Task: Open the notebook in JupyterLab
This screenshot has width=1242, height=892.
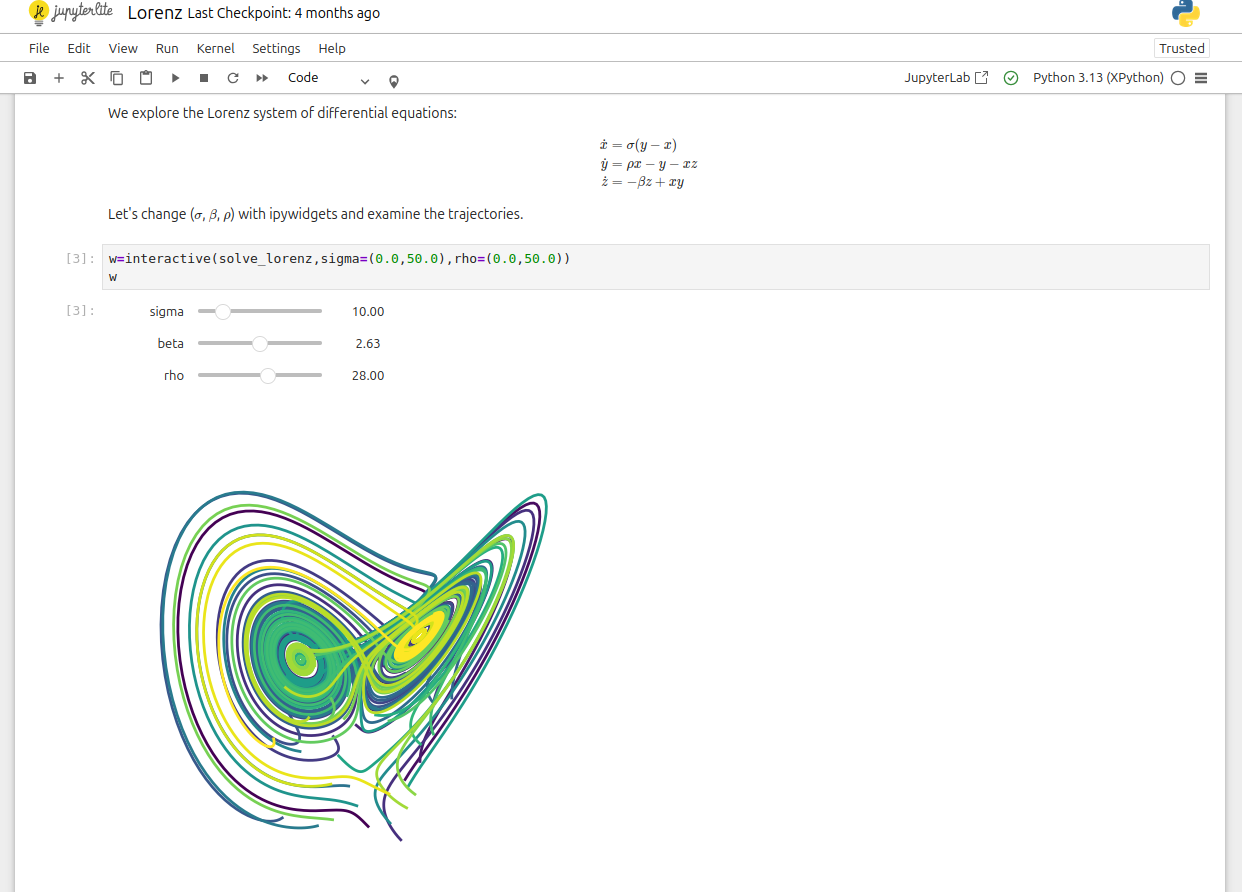Action: click(946, 78)
